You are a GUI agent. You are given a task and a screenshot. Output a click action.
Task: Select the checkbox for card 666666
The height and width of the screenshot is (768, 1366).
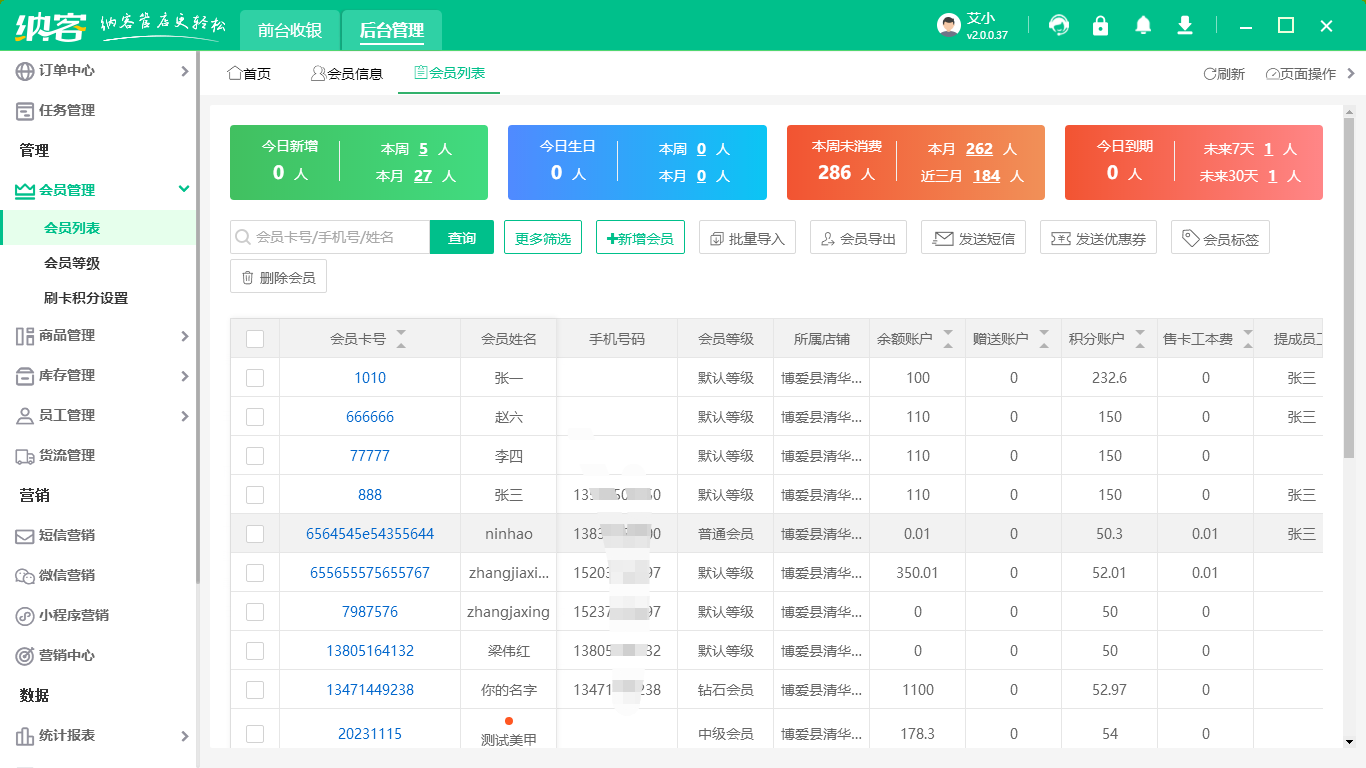pyautogui.click(x=255, y=417)
